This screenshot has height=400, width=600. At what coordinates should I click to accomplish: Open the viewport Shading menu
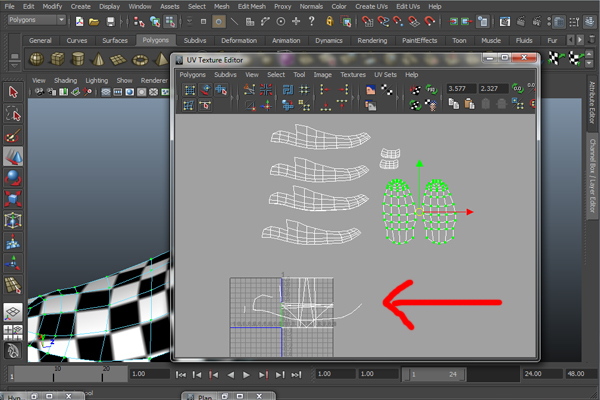tap(65, 80)
